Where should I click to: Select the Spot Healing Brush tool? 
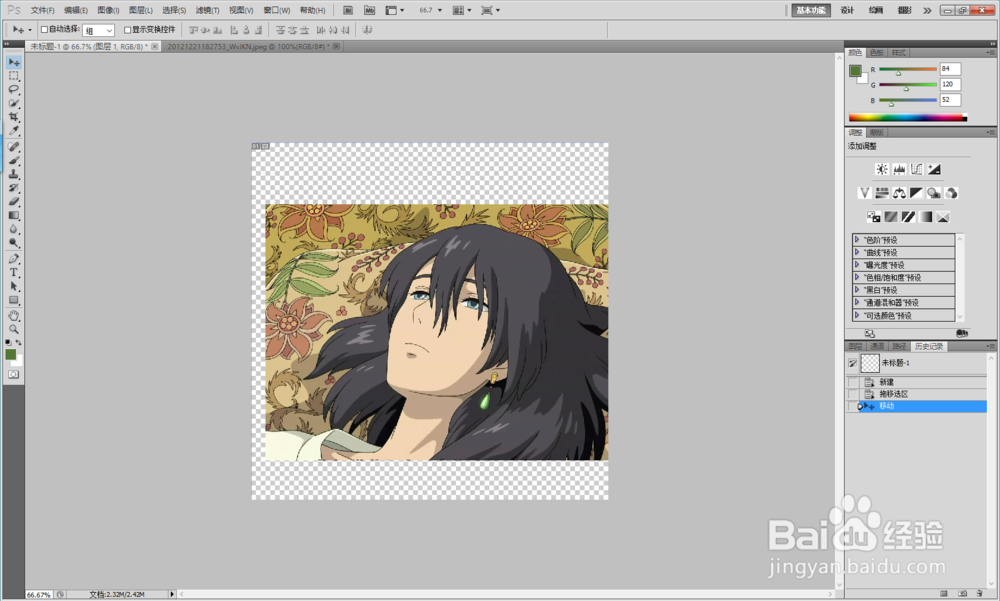point(13,146)
